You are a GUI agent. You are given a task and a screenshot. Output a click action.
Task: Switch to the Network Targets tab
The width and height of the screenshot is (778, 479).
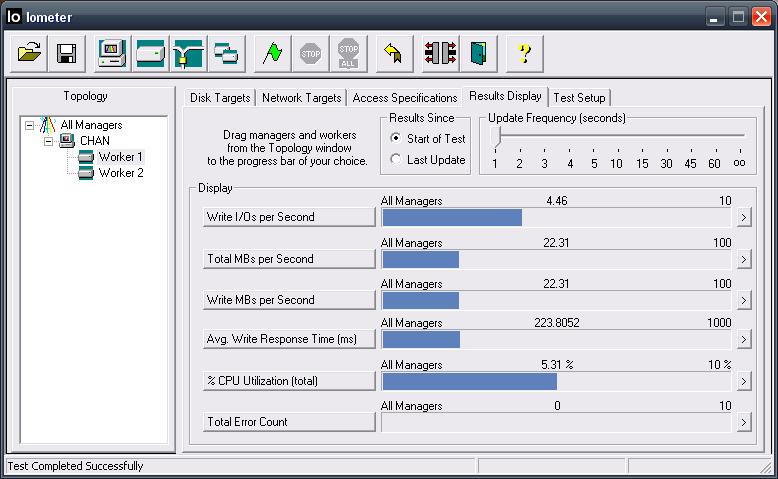(x=301, y=98)
